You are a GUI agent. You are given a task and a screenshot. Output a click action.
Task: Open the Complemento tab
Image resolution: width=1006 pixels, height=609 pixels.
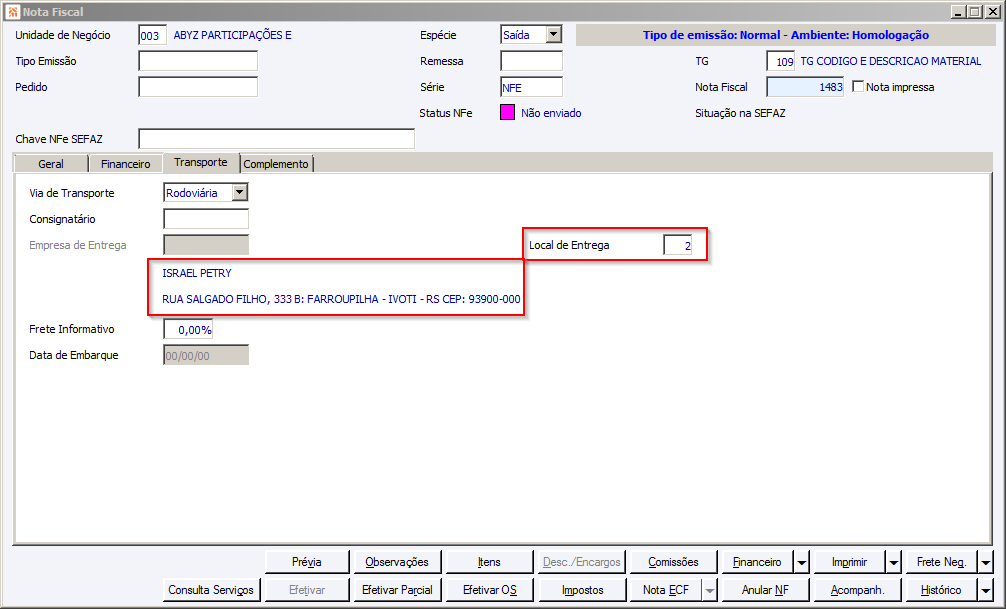point(276,164)
